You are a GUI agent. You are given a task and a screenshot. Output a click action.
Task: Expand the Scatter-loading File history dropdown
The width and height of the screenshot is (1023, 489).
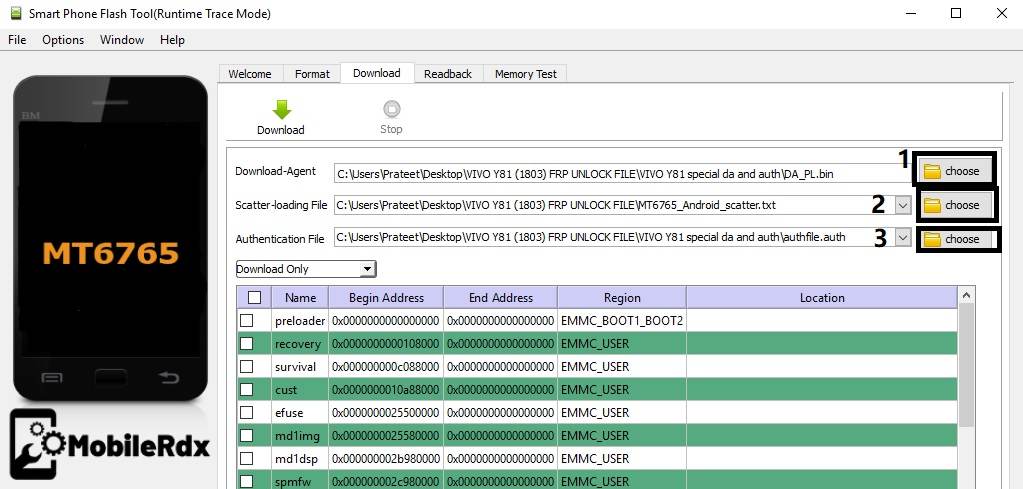(x=903, y=205)
